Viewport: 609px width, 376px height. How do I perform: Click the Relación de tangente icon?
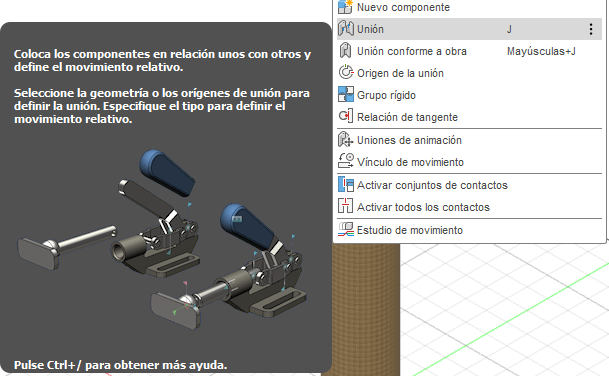(346, 116)
